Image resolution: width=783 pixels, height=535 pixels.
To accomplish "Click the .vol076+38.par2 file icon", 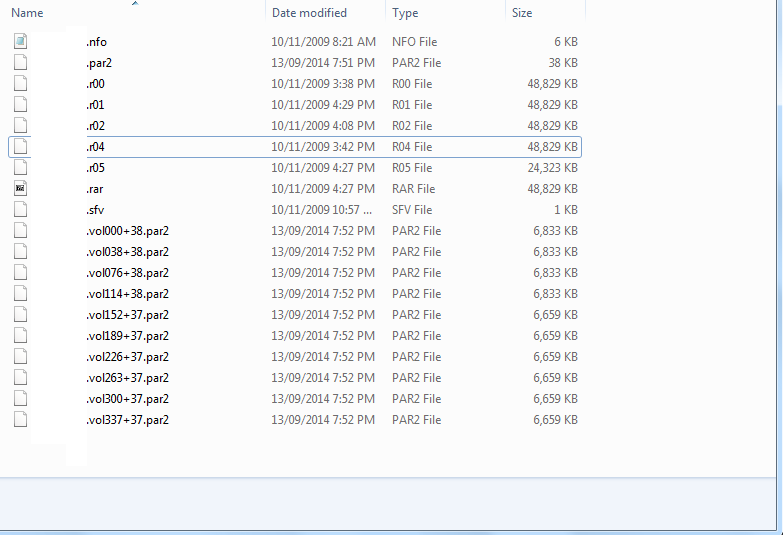I will [x=20, y=272].
